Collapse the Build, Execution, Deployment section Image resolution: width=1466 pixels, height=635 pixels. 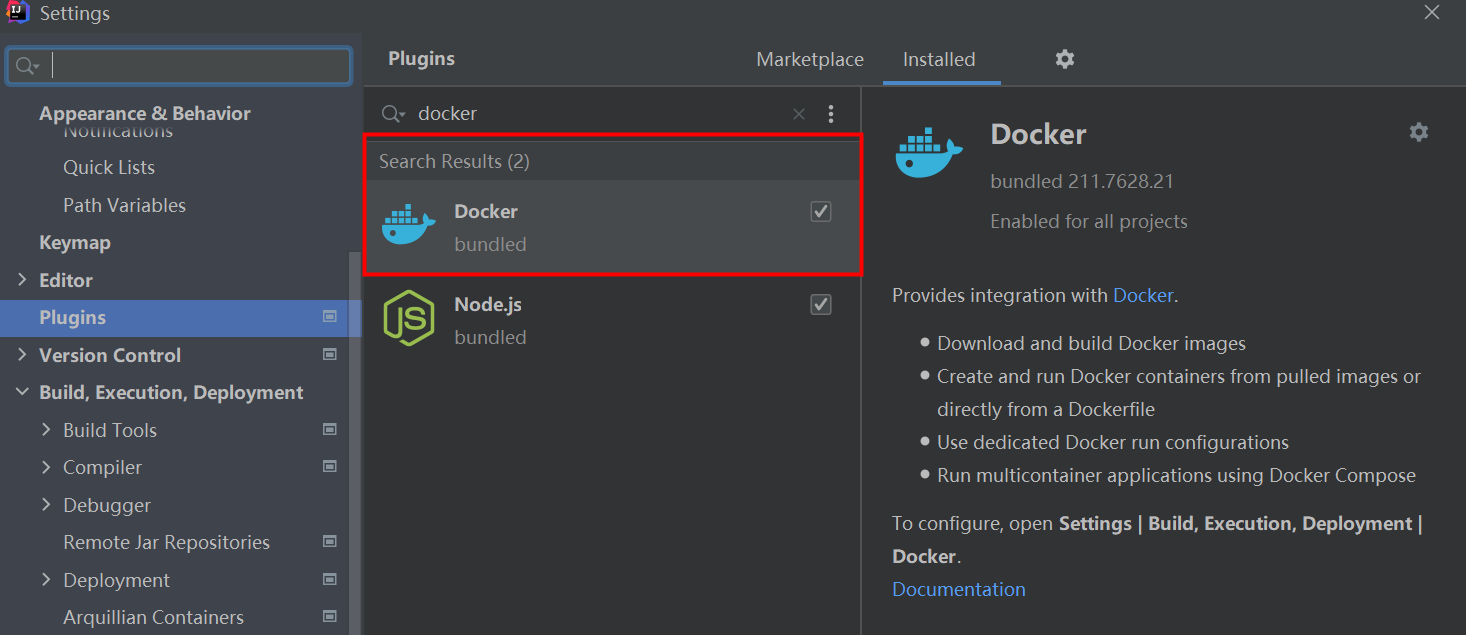(22, 392)
